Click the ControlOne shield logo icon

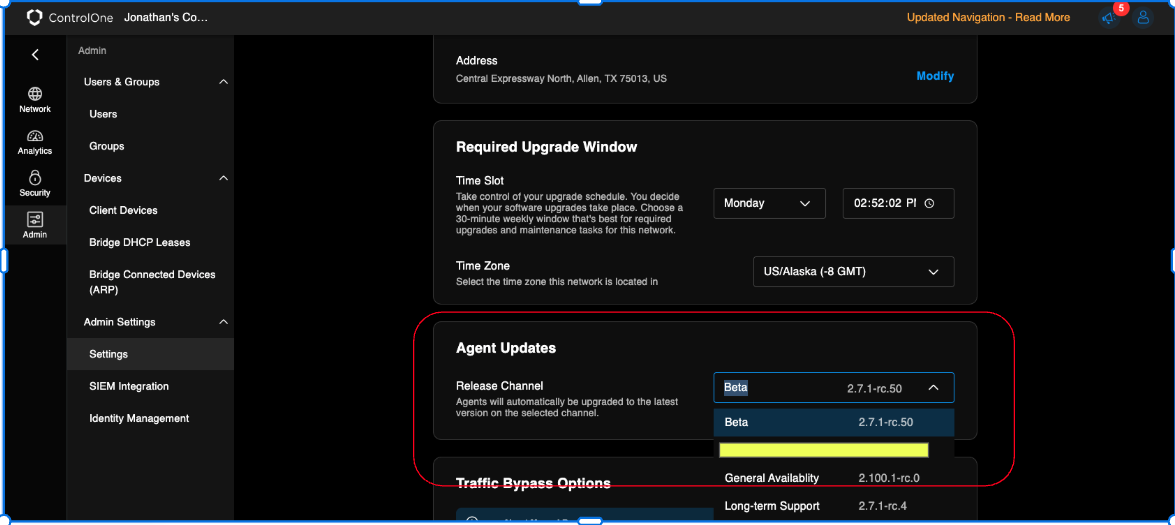pyautogui.click(x=35, y=17)
